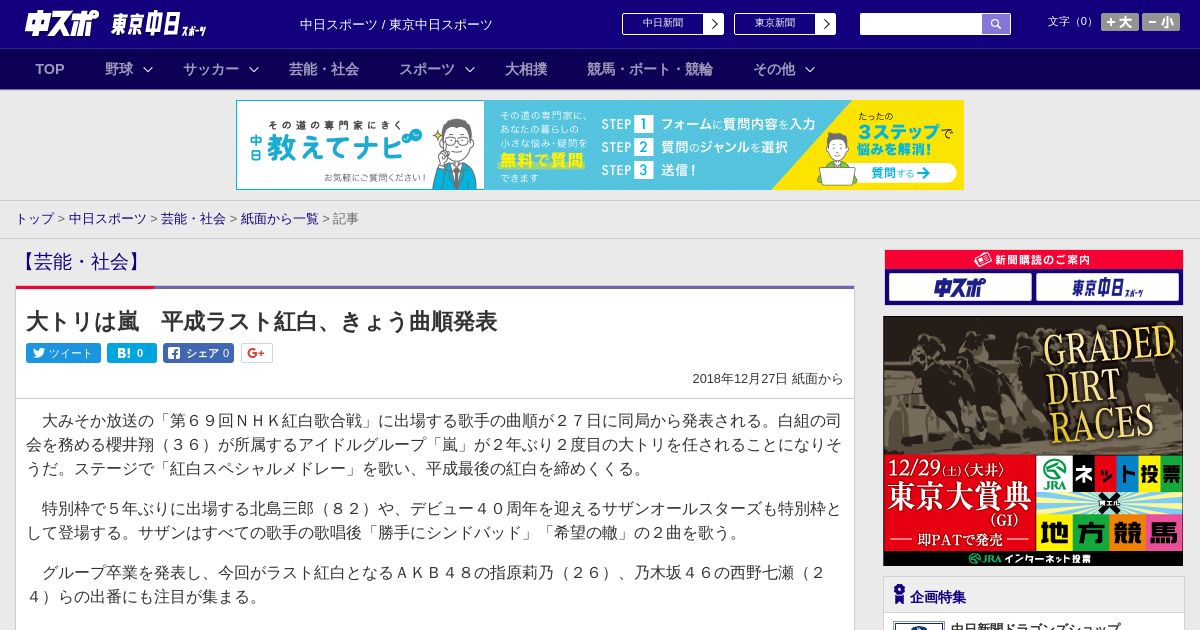Decrease text size with 小 button

1161,22
